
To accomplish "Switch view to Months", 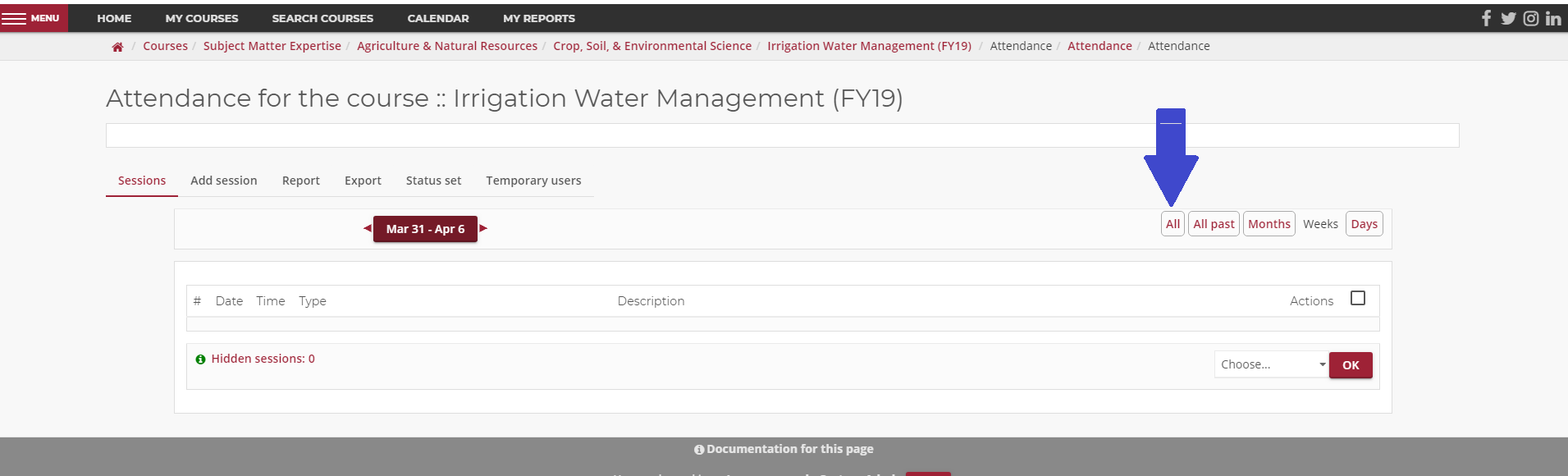I will point(1269,224).
